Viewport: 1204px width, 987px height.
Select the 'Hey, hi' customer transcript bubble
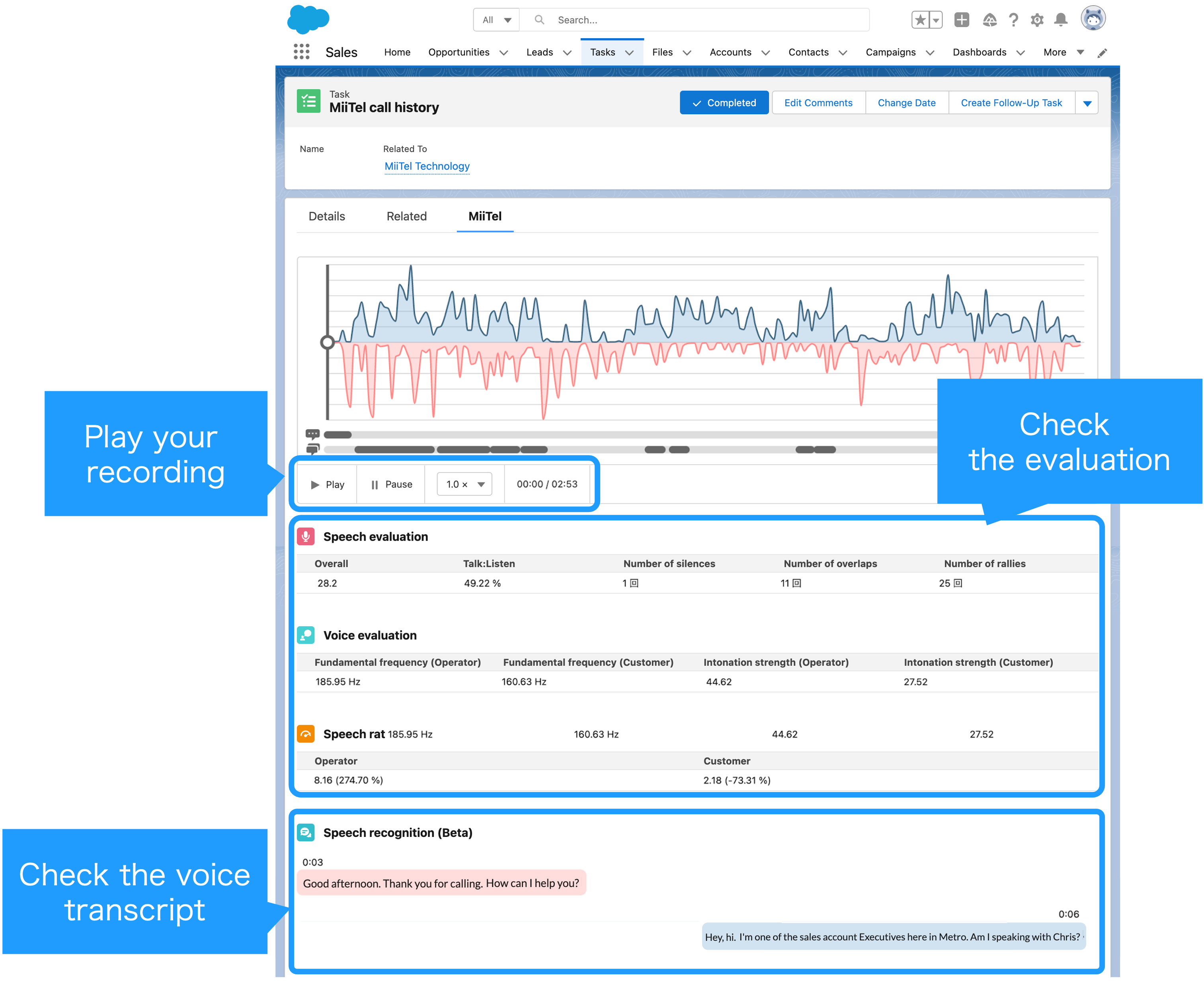[x=894, y=936]
